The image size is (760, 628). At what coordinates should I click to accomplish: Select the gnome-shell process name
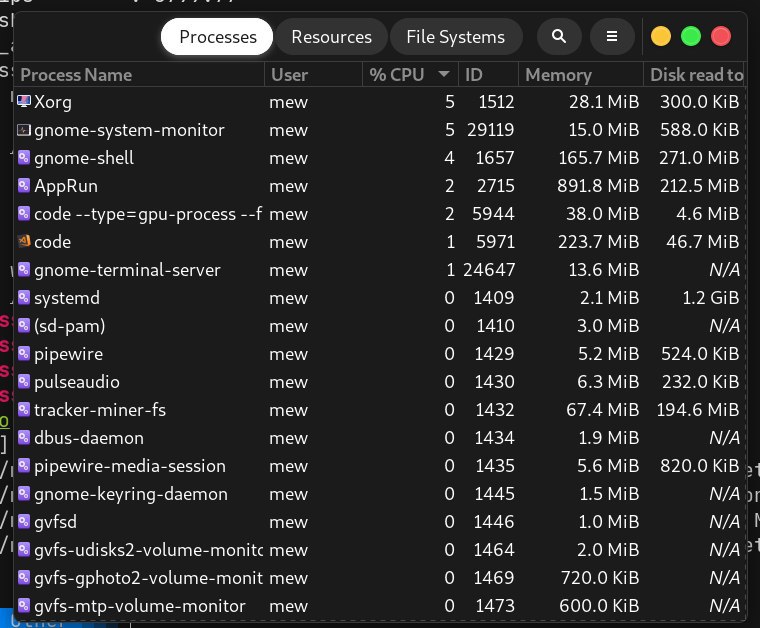click(x=84, y=158)
